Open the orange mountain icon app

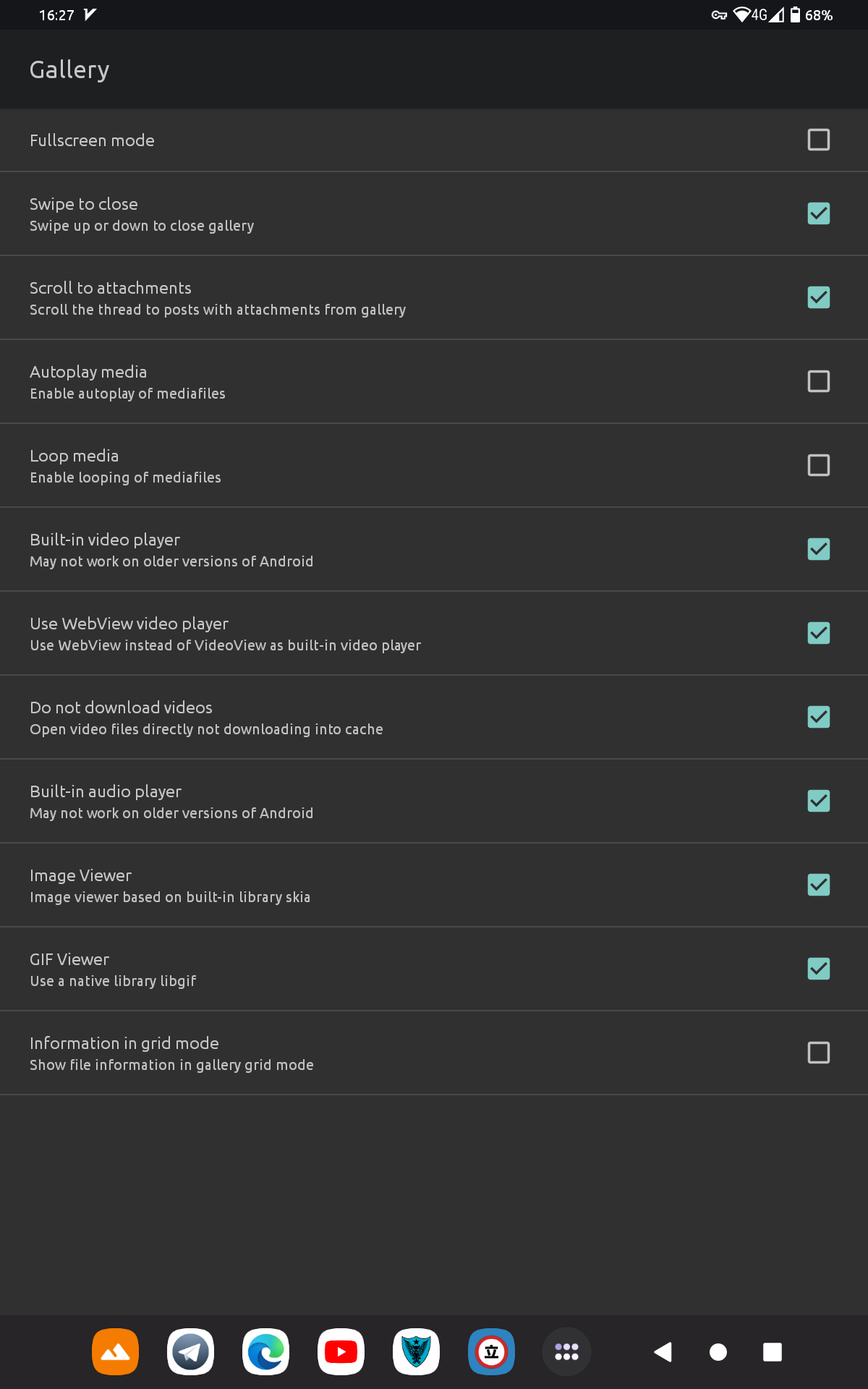pos(115,1351)
